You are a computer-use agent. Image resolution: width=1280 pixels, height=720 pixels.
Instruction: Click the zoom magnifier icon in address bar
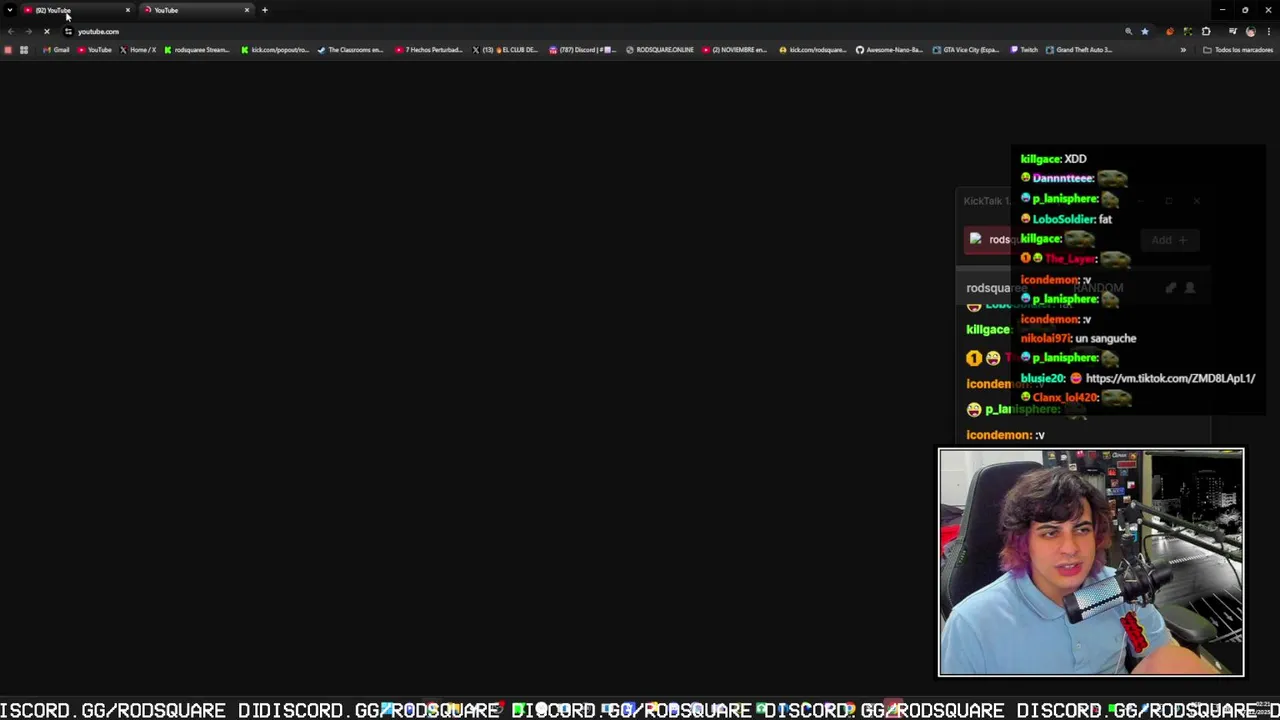point(1128,31)
